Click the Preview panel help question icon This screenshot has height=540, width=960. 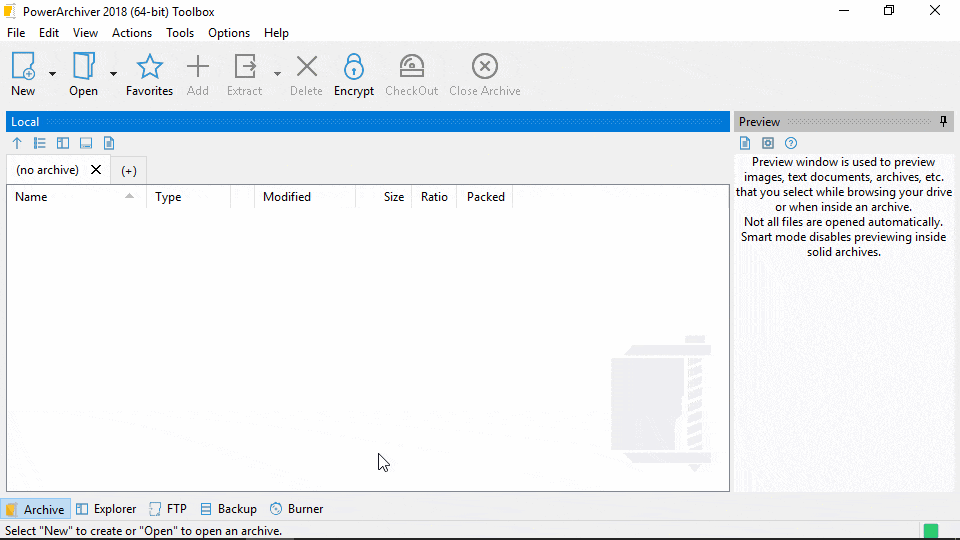point(791,143)
